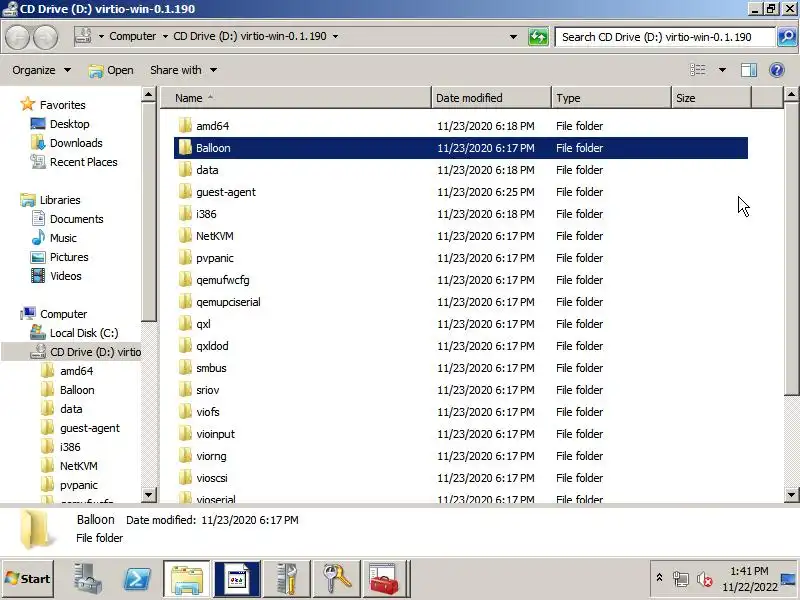This screenshot has width=800, height=600.
Task: Select the qemupciserial folder
Action: coord(461,302)
